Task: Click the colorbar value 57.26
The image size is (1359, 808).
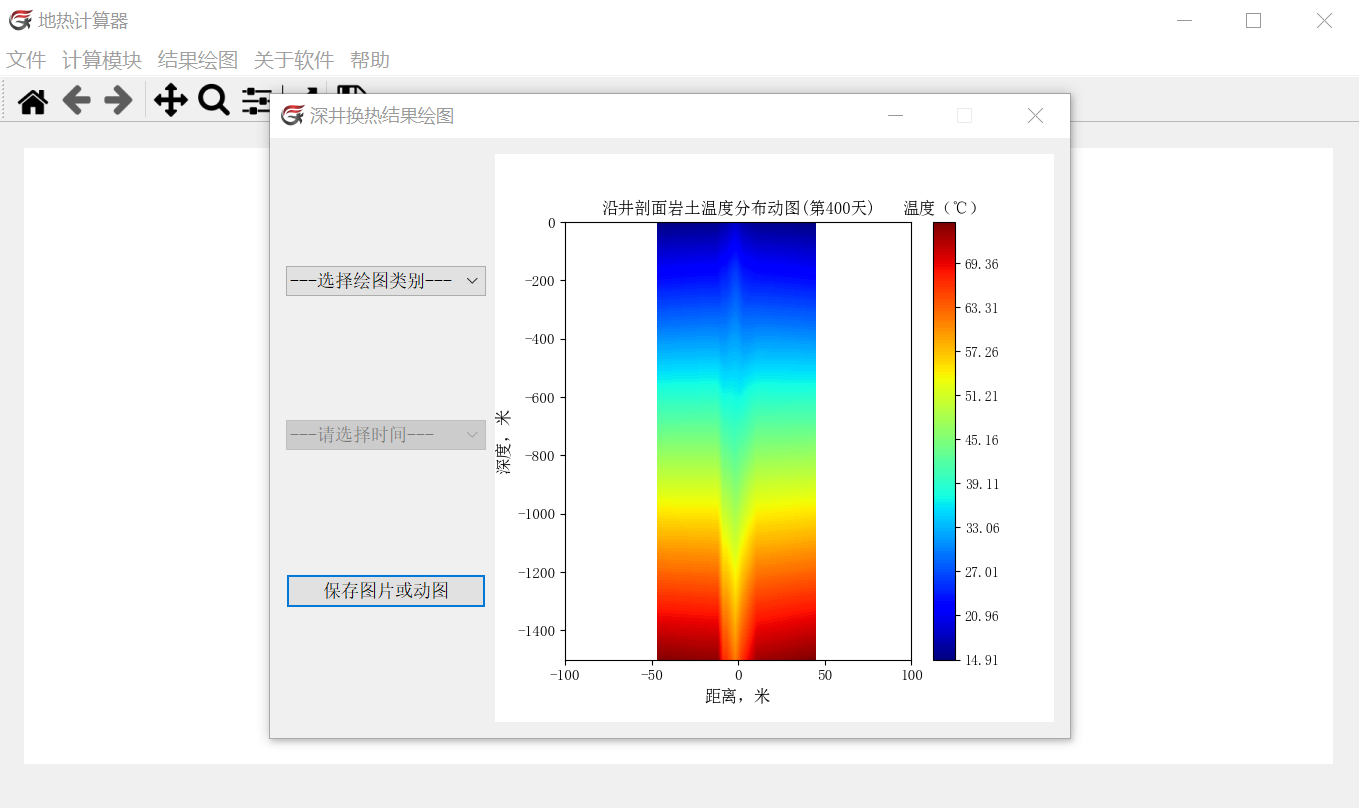Action: pos(982,352)
